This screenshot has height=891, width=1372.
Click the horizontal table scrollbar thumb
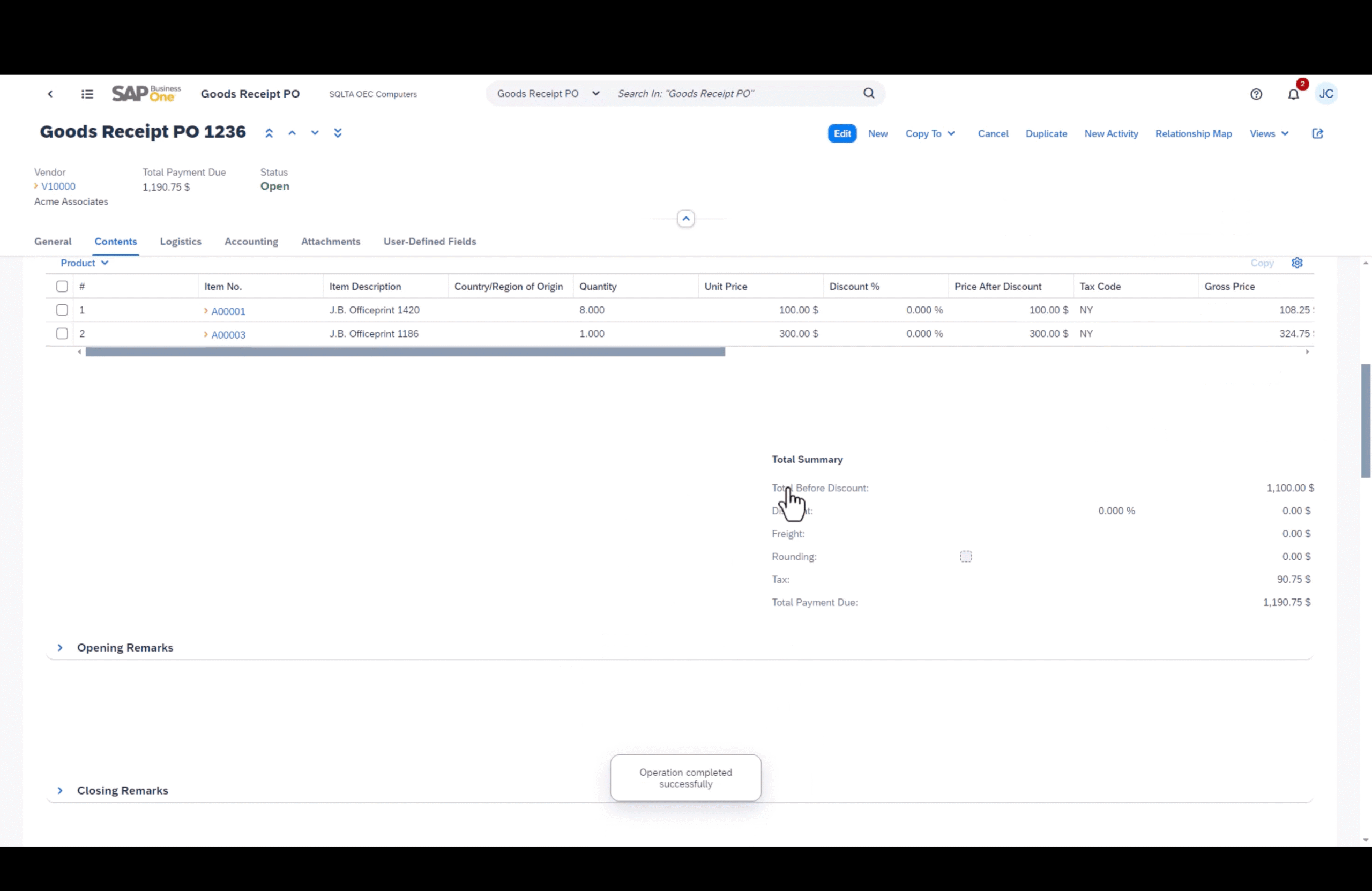(x=405, y=352)
